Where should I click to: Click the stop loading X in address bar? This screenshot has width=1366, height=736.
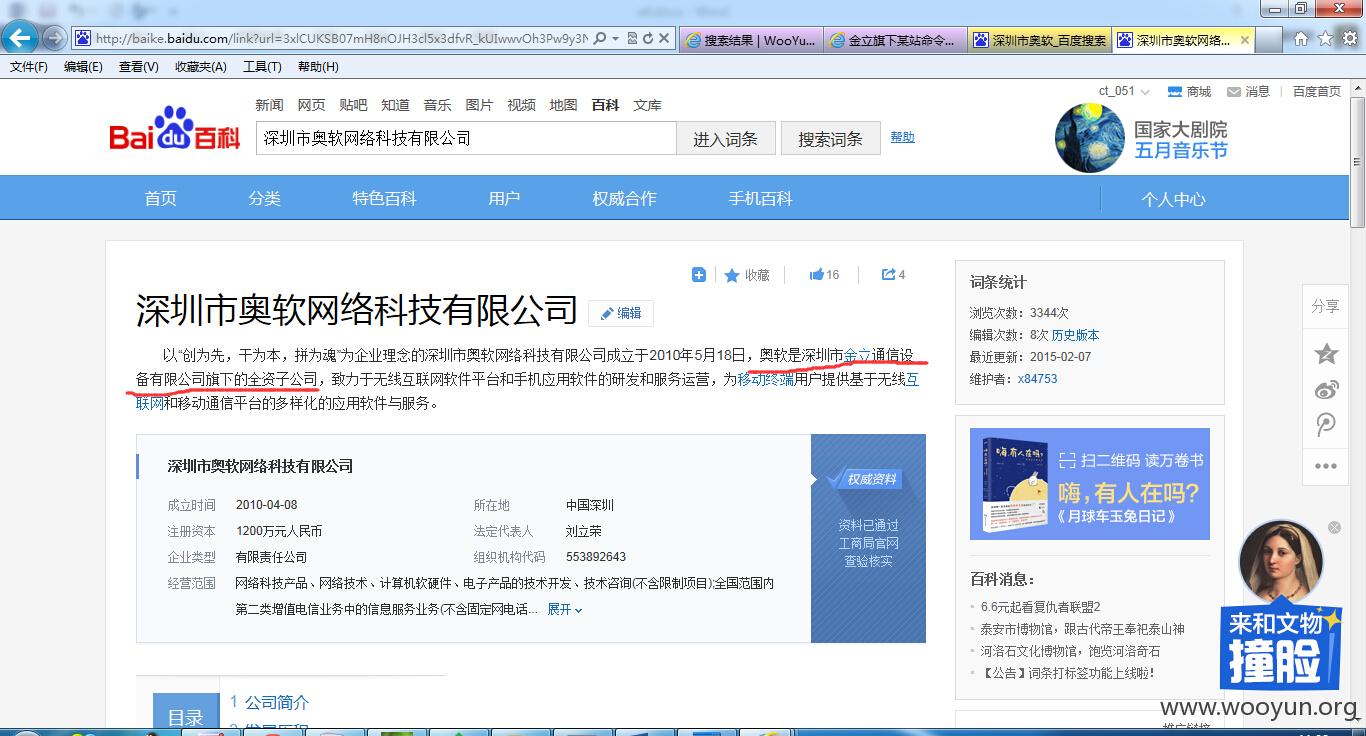[665, 39]
